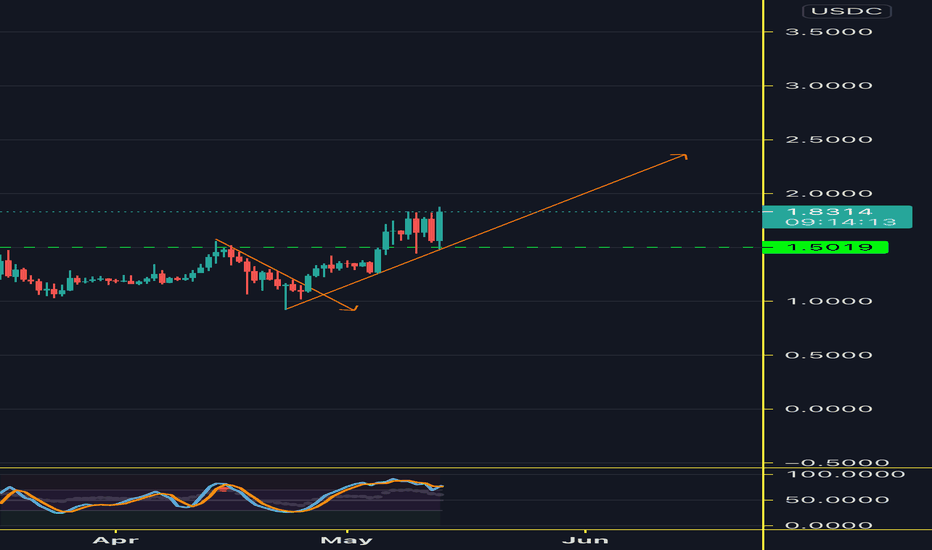Select the 3.0000 price axis label

click(x=829, y=86)
